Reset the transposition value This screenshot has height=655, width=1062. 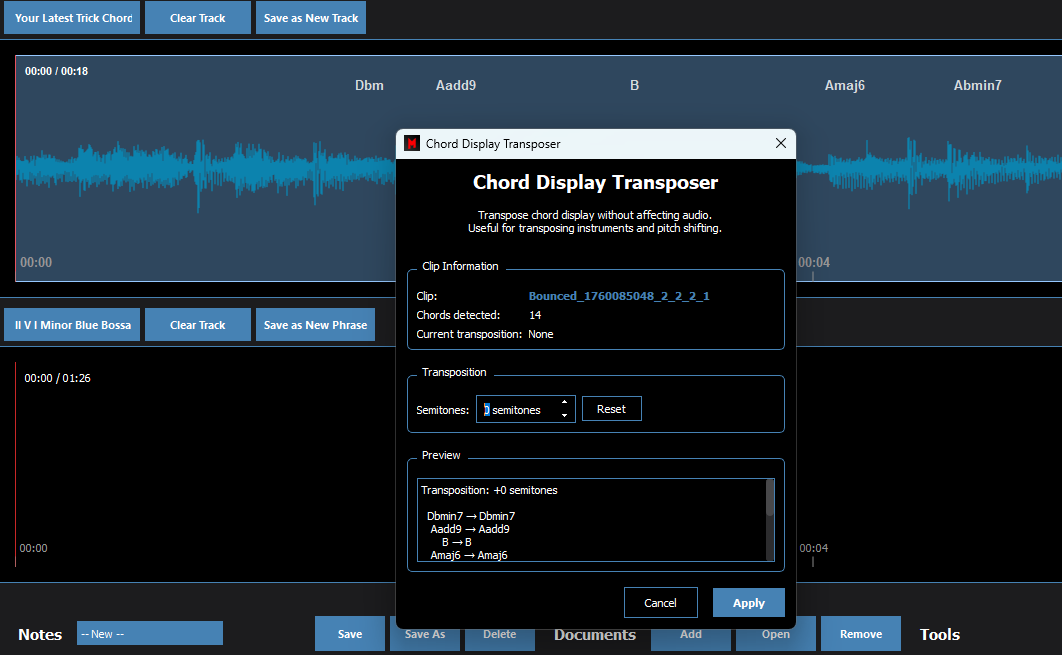[611, 409]
